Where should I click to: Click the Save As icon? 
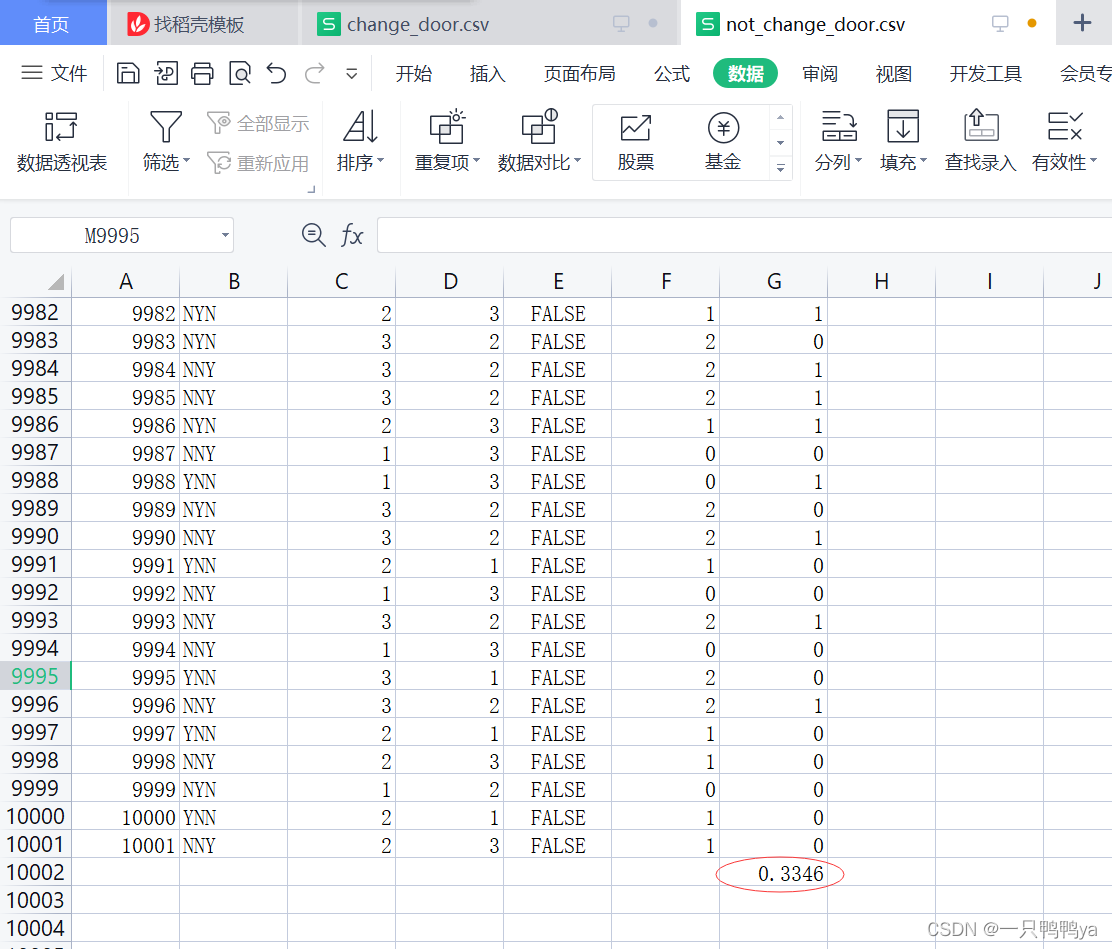pos(165,73)
